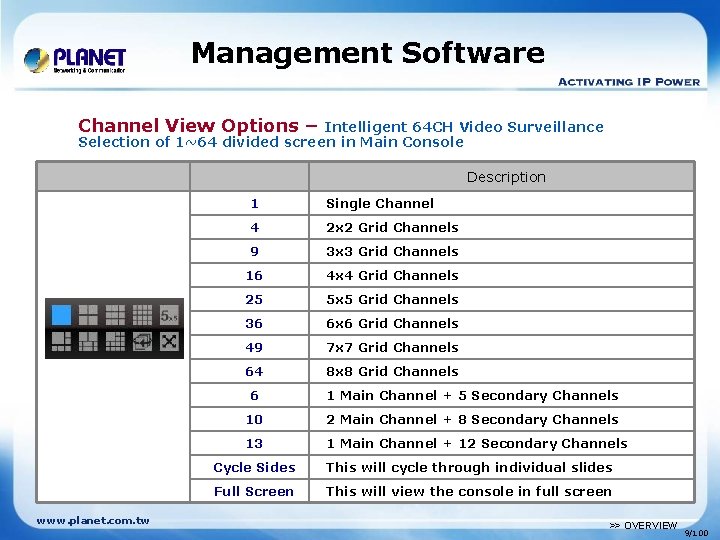
Task: Click the '8x8 Grid Channels' cell
Action: tap(501, 371)
